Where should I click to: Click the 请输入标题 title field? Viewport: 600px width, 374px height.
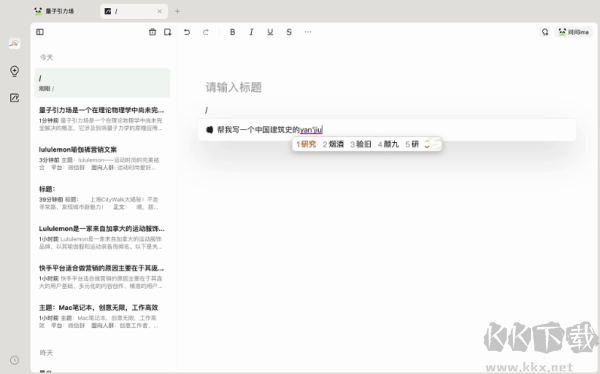[x=234, y=87]
